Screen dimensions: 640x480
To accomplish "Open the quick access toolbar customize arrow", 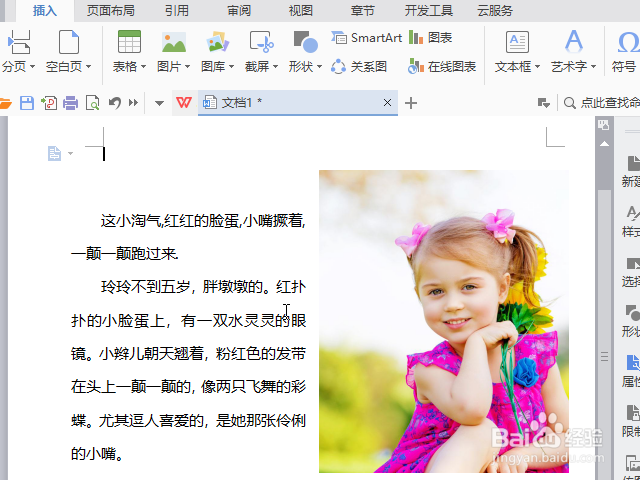I will tap(159, 103).
